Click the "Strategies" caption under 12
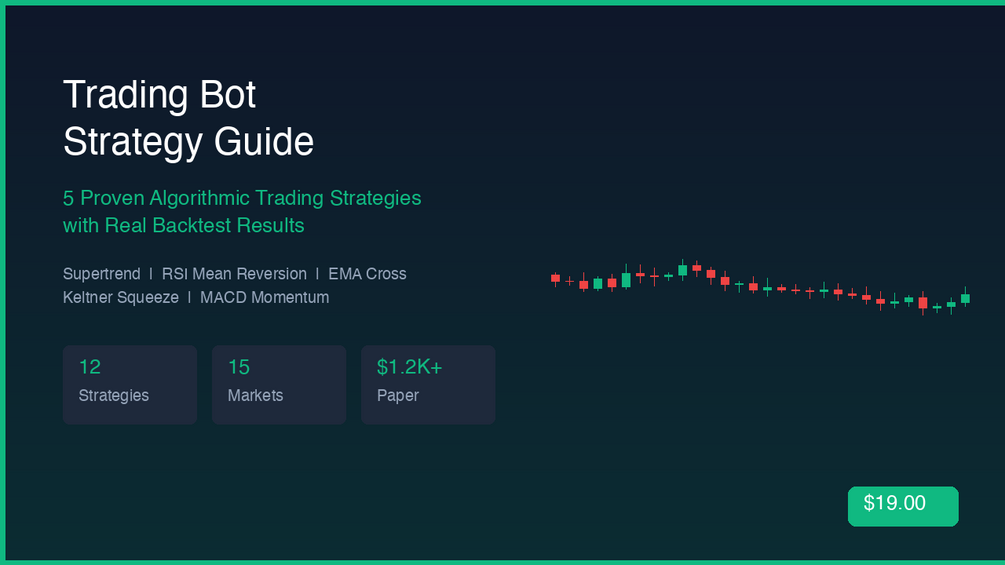The height and width of the screenshot is (565, 1005). (x=113, y=396)
